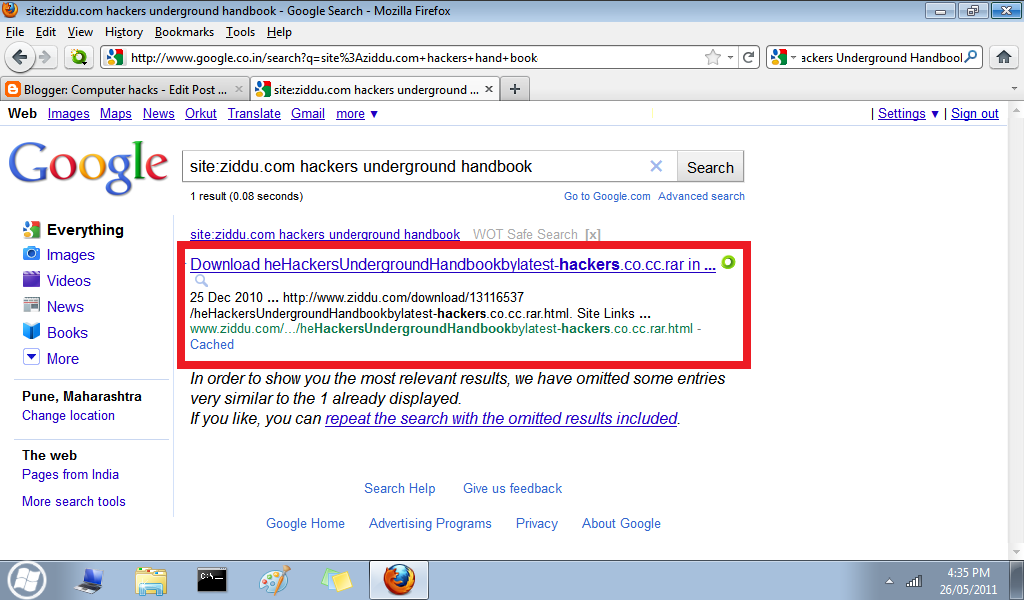Click Change location
Image resolution: width=1024 pixels, height=600 pixels.
[69, 416]
